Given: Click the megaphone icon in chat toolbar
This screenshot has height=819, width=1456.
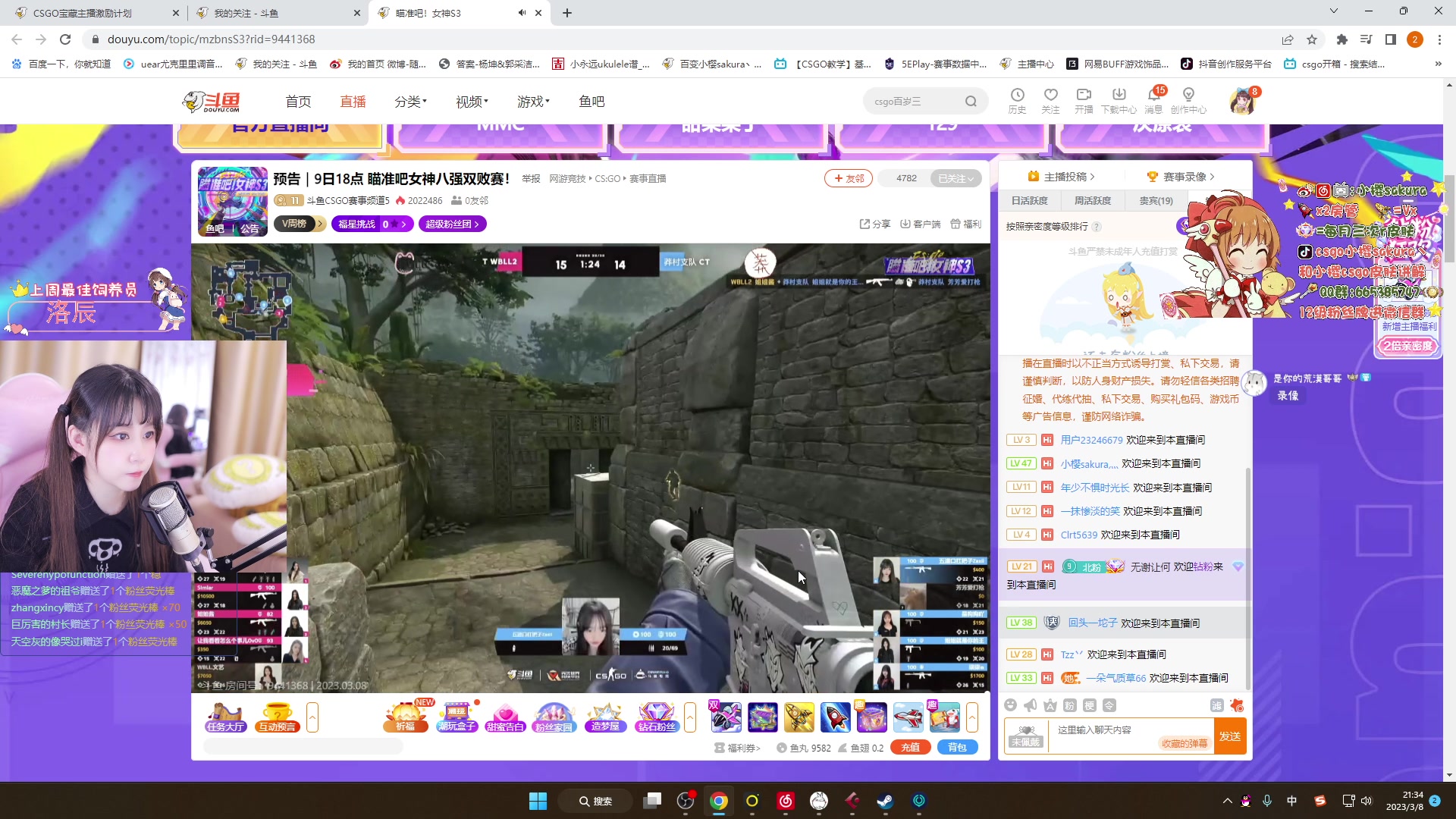Looking at the screenshot, I should [x=1030, y=705].
